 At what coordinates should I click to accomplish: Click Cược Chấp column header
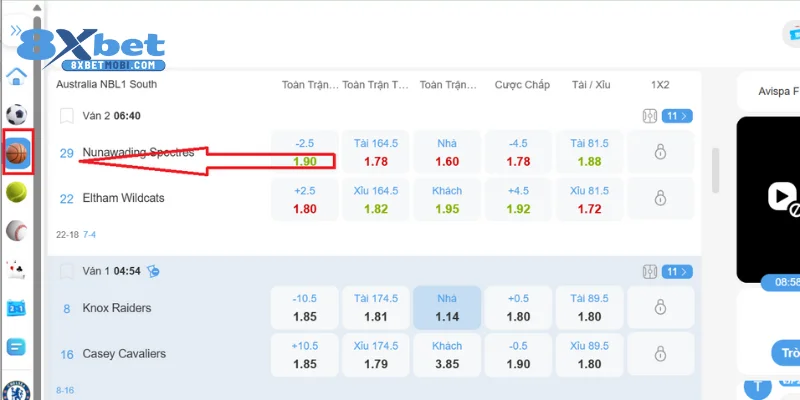coord(522,85)
